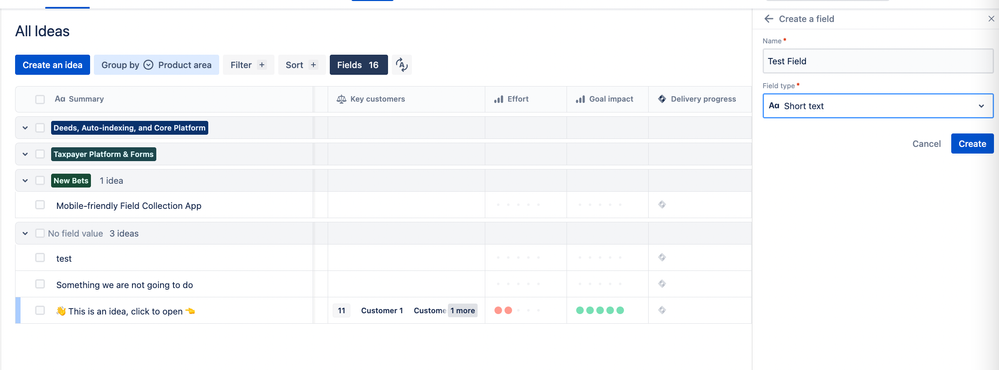Select the checkbox for This is an idea row
999x370 pixels.
pos(40,311)
